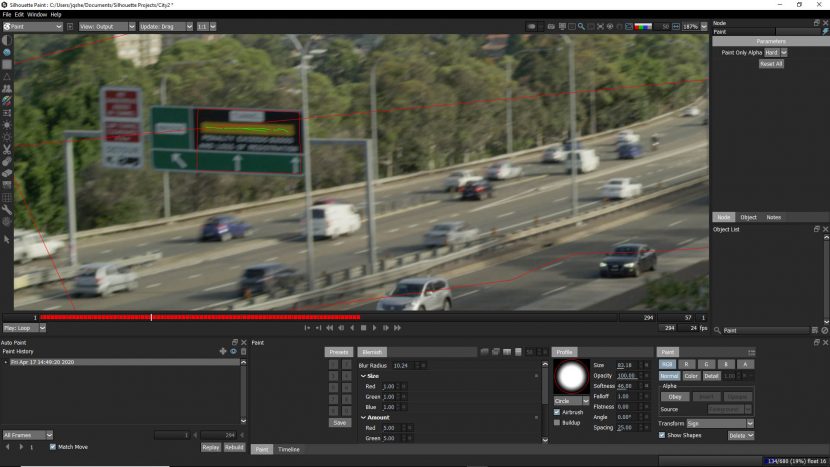830x467 pixels.
Task: Click the Opacity value field
Action: pos(627,375)
